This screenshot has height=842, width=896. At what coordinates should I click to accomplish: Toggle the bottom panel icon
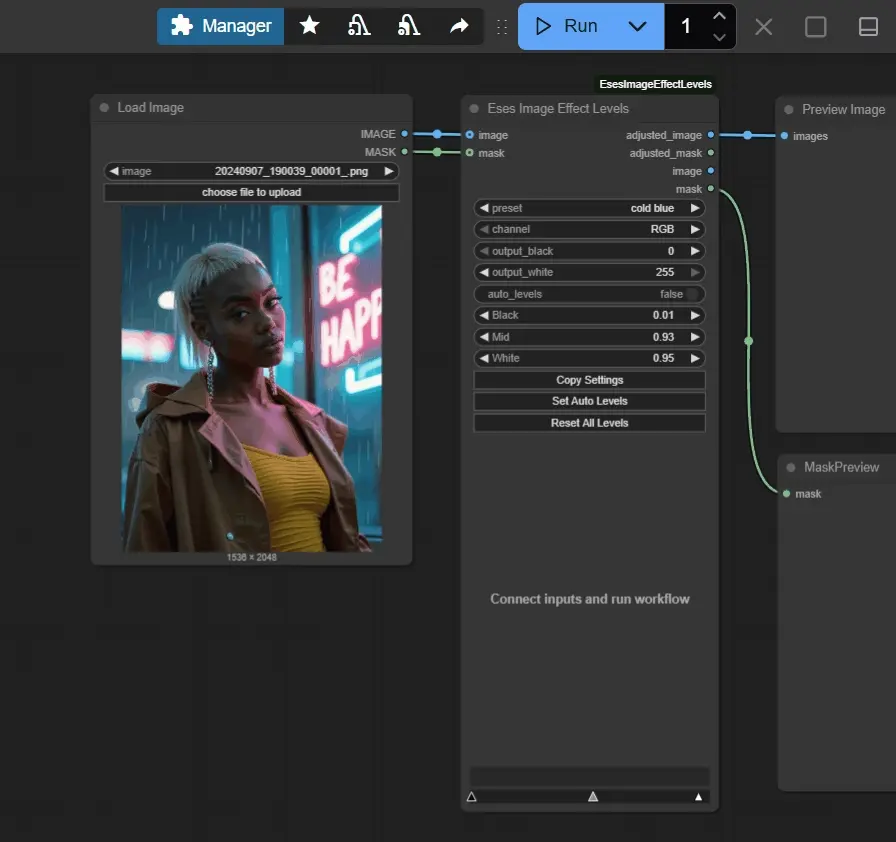coord(868,27)
